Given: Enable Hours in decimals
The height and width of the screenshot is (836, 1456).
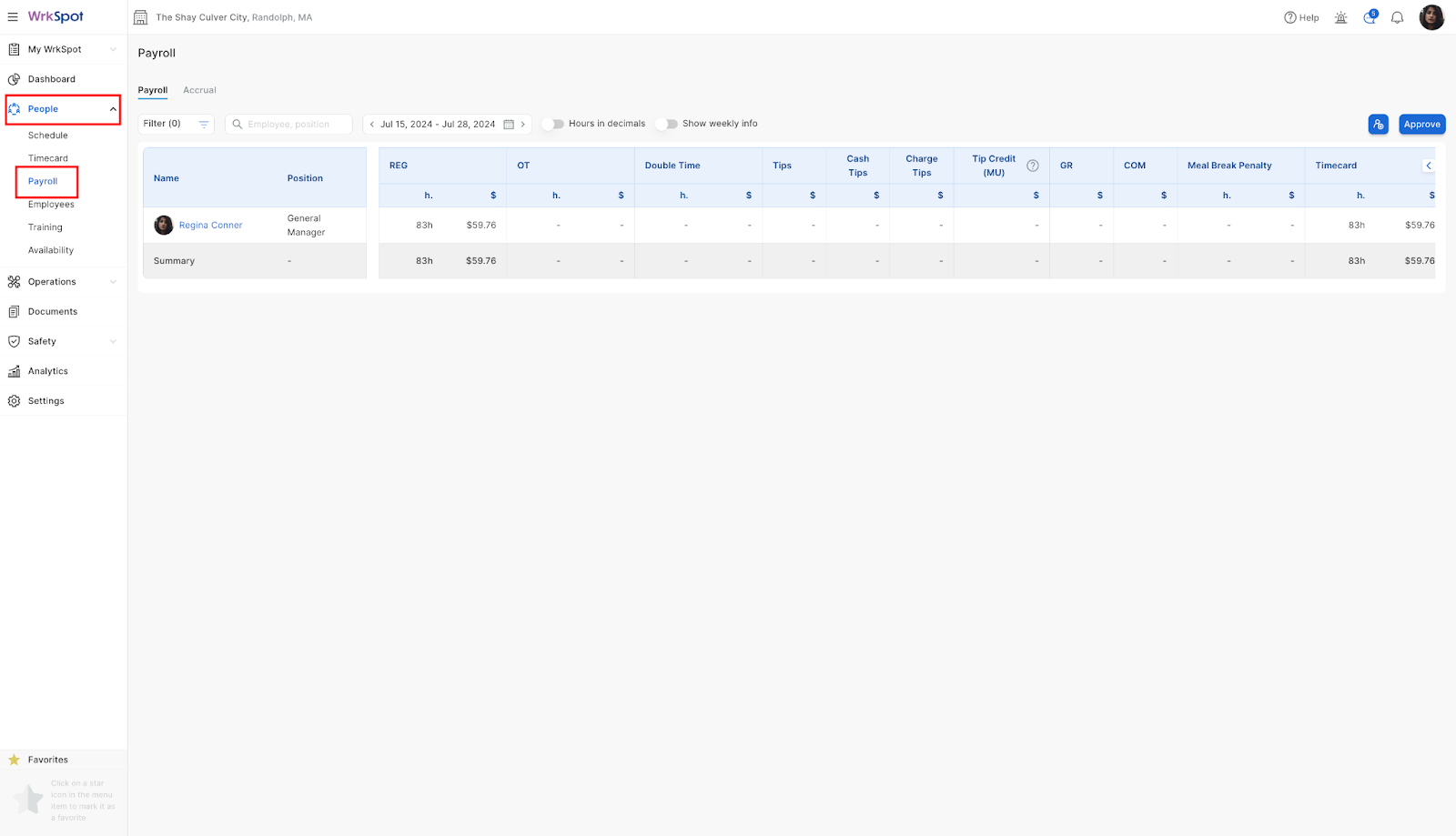Looking at the screenshot, I should point(553,124).
